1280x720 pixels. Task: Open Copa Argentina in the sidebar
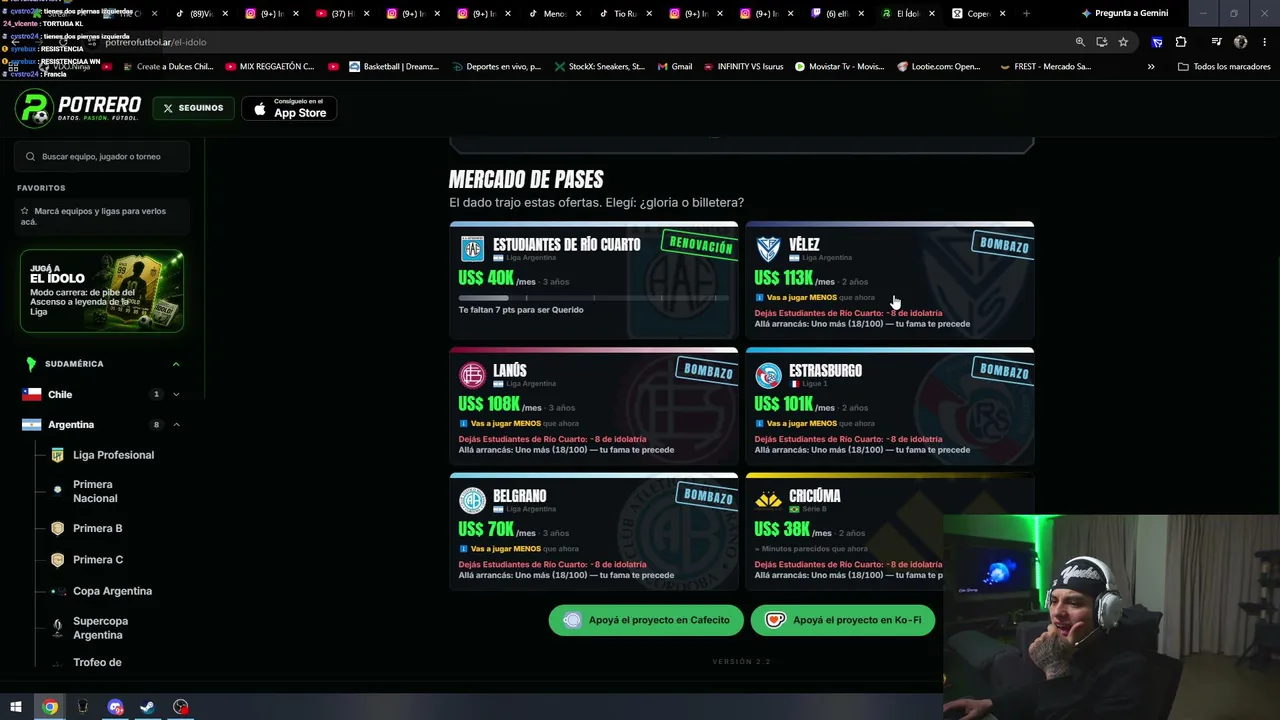(112, 591)
